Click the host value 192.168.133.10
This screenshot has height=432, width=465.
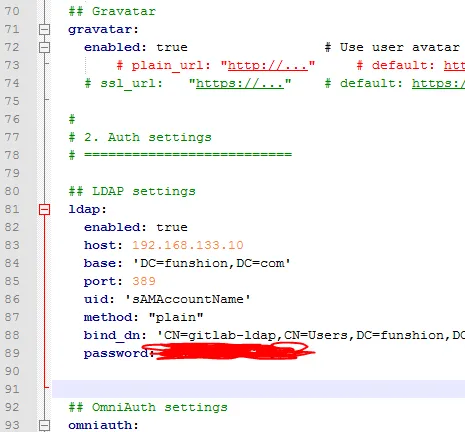pyautogui.click(x=188, y=245)
